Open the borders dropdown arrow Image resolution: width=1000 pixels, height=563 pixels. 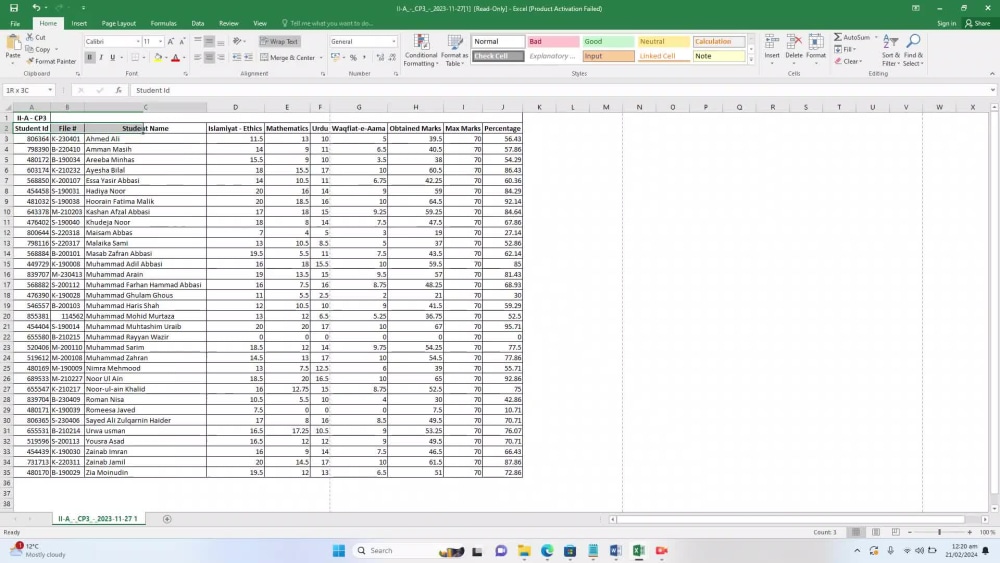coord(143,57)
